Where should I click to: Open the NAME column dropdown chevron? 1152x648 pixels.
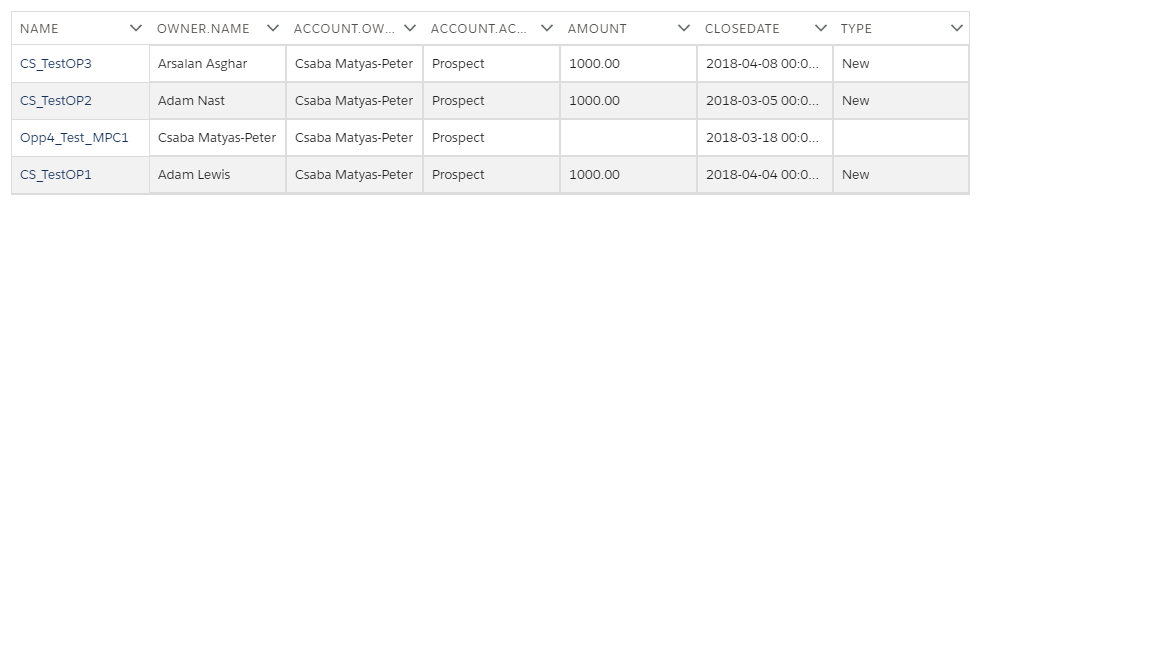pyautogui.click(x=135, y=28)
